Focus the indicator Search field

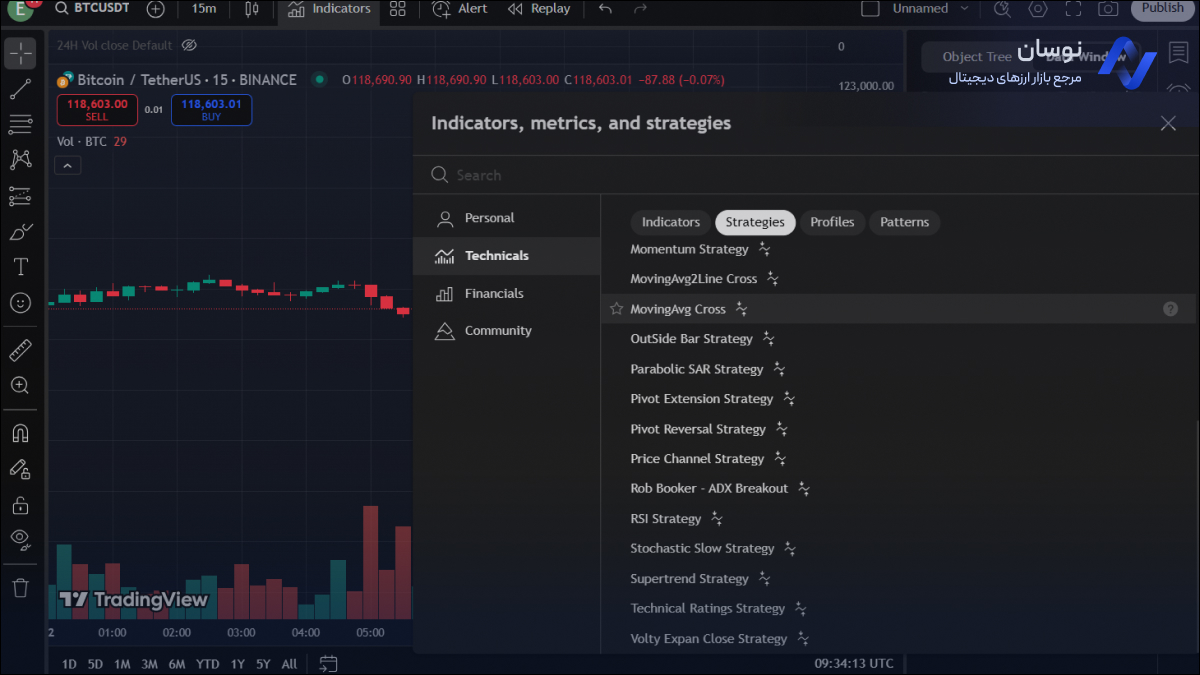tap(805, 175)
